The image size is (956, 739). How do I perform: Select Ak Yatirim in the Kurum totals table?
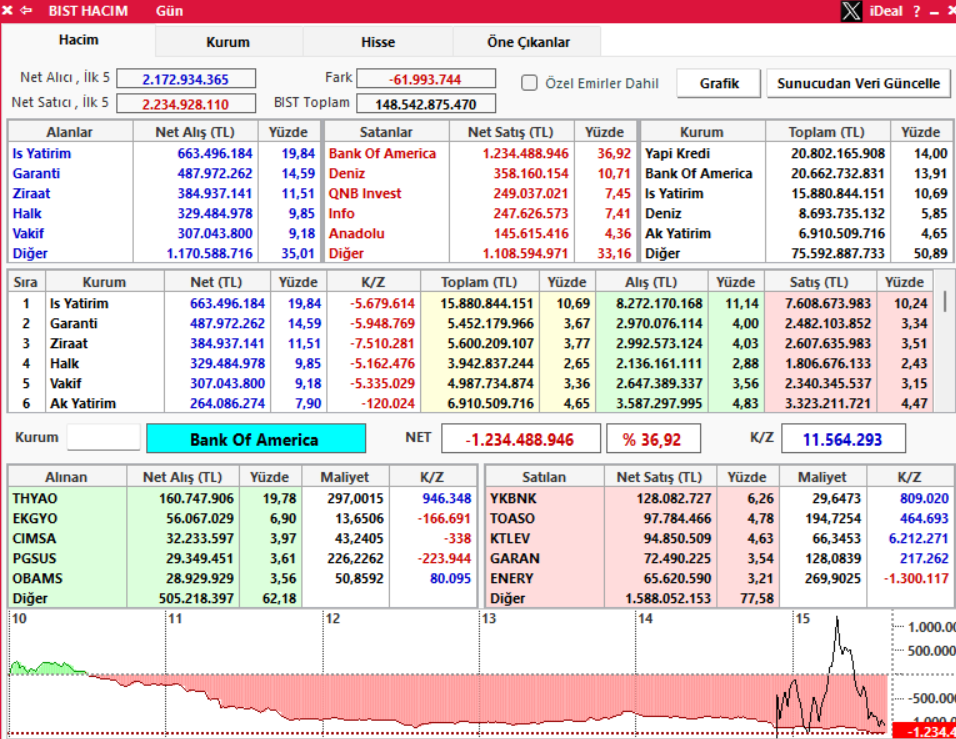[678, 234]
